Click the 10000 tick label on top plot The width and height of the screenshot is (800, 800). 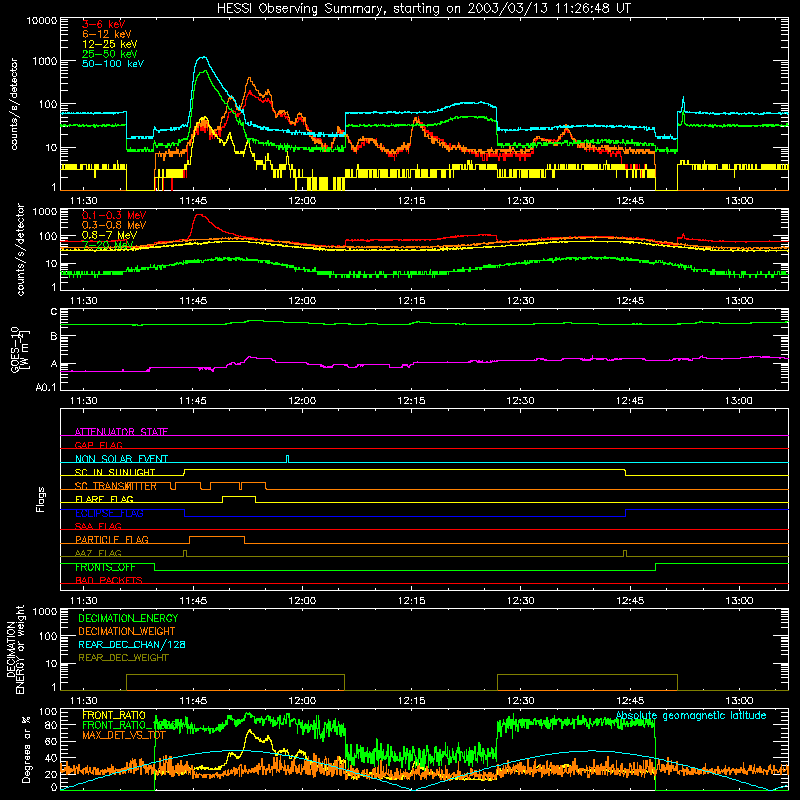pos(42,20)
